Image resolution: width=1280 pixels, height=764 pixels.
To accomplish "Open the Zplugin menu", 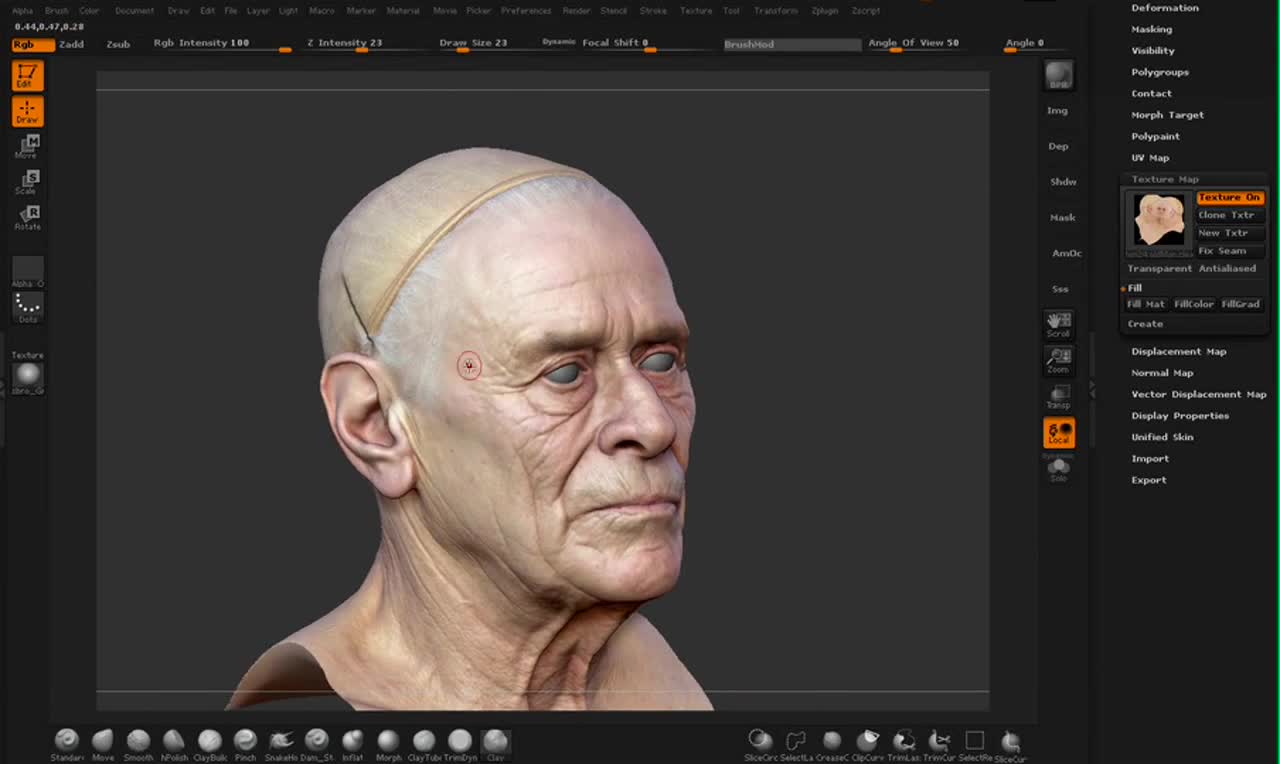I will pos(826,11).
